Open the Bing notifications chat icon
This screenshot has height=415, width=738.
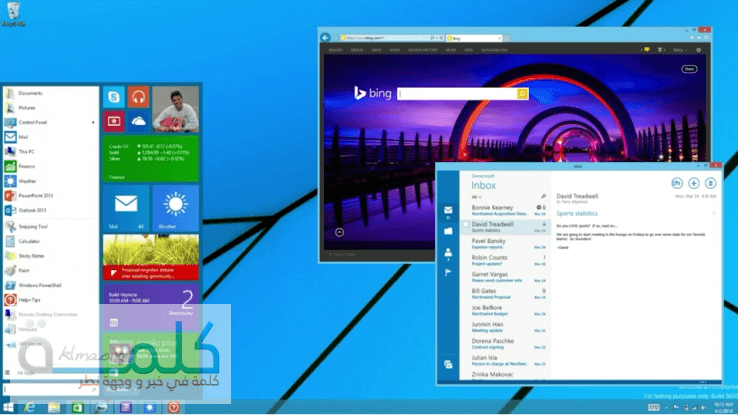[647, 49]
